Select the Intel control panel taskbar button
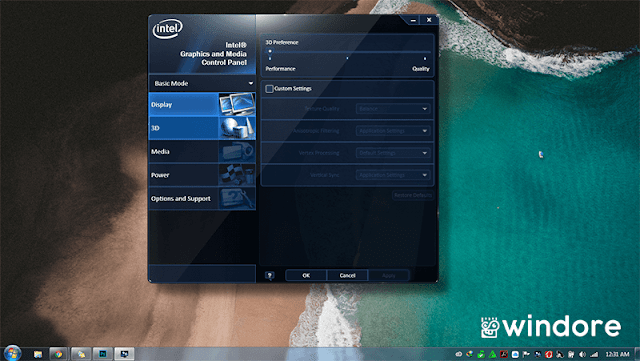The height and width of the screenshot is (361, 640). tap(124, 354)
